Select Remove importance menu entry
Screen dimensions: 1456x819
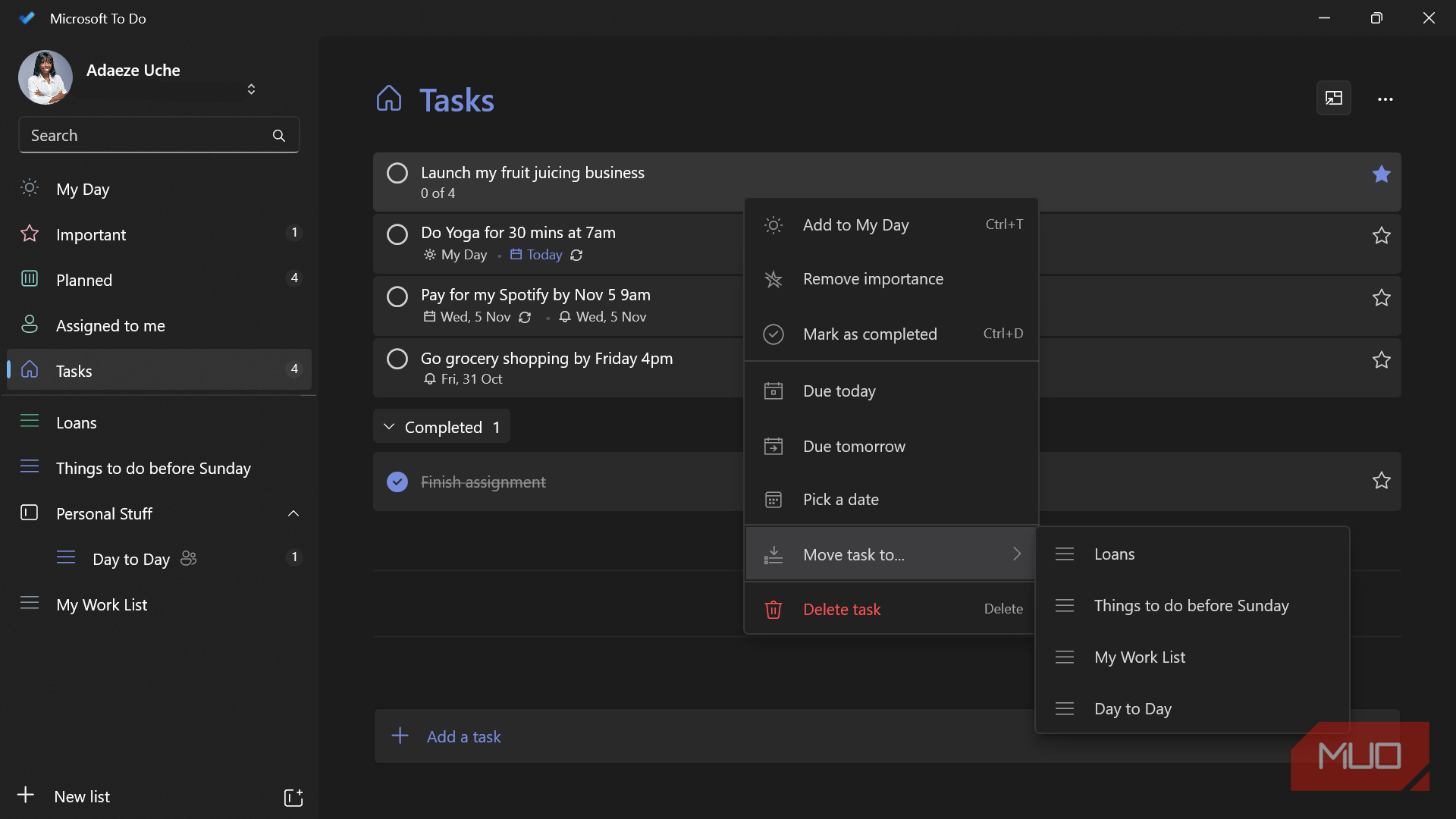click(x=890, y=279)
